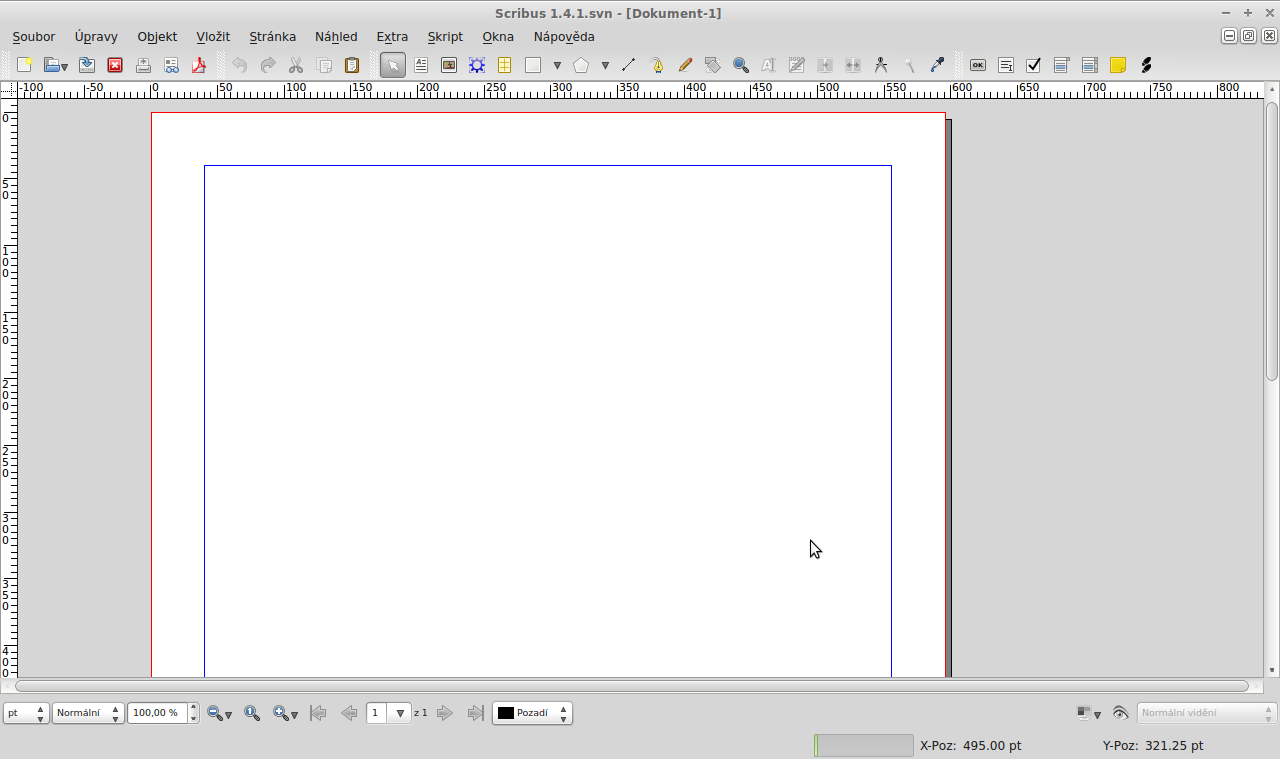Select the Insert Render Frame tool
The width and height of the screenshot is (1280, 759).
point(477,65)
